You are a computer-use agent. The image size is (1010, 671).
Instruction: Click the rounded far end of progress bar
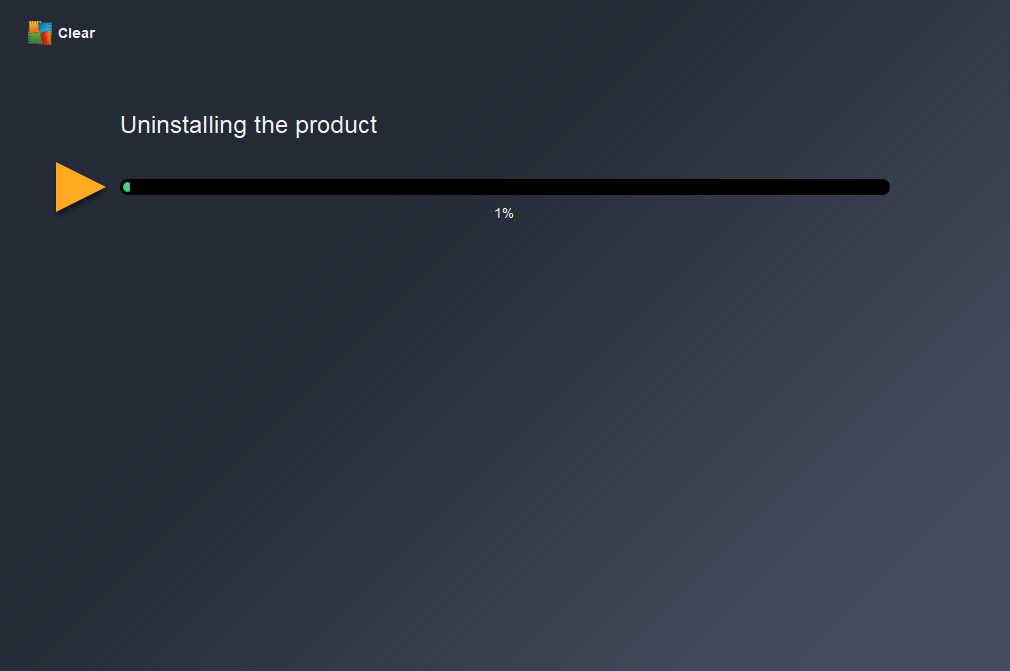coord(883,187)
